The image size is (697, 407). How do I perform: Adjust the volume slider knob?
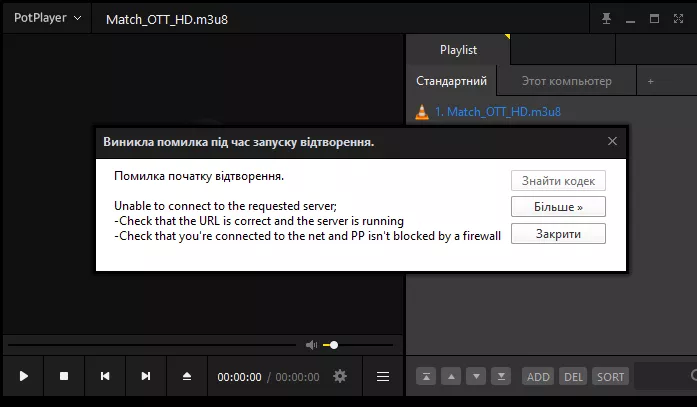pos(334,345)
